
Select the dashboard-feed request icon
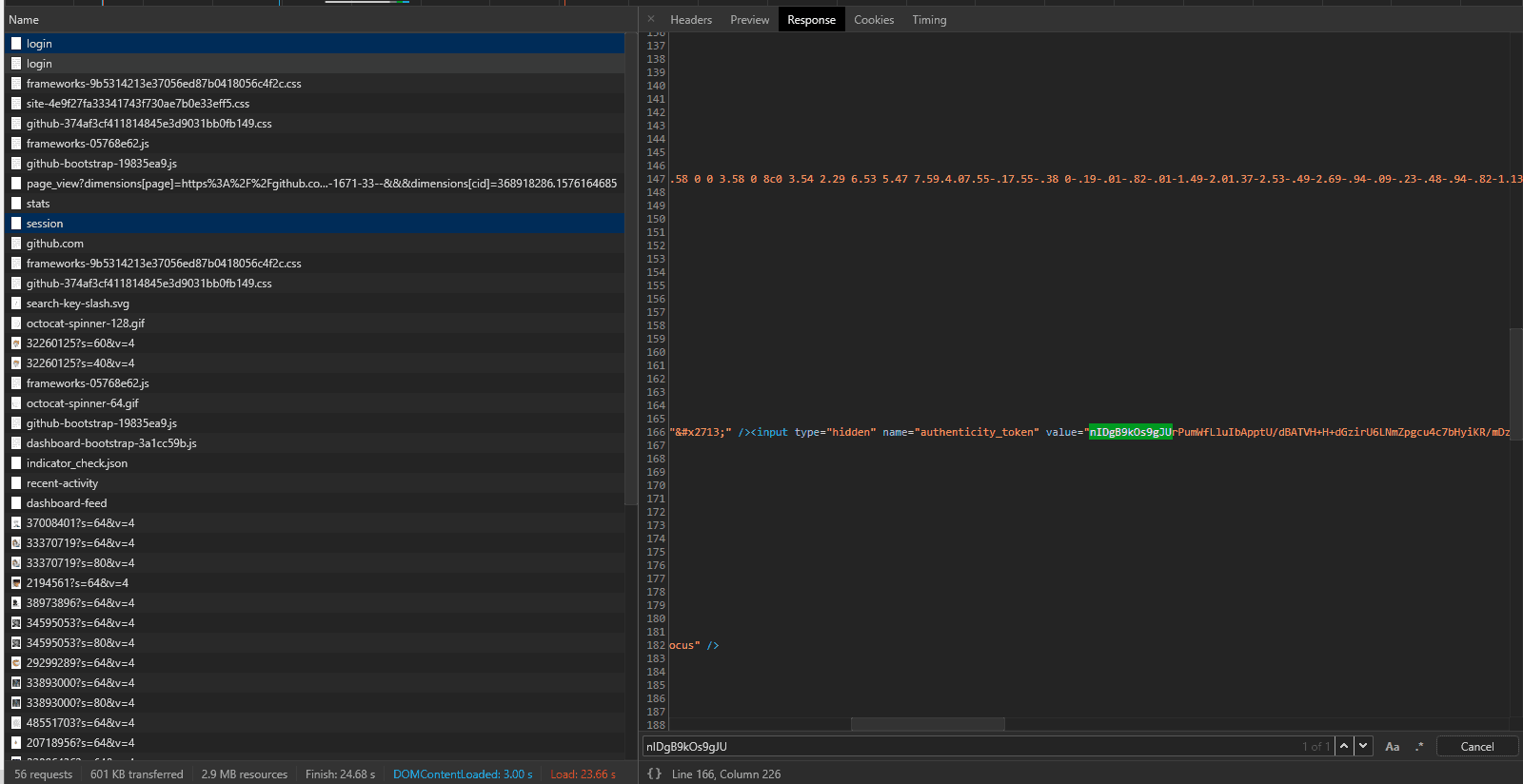pyautogui.click(x=16, y=503)
